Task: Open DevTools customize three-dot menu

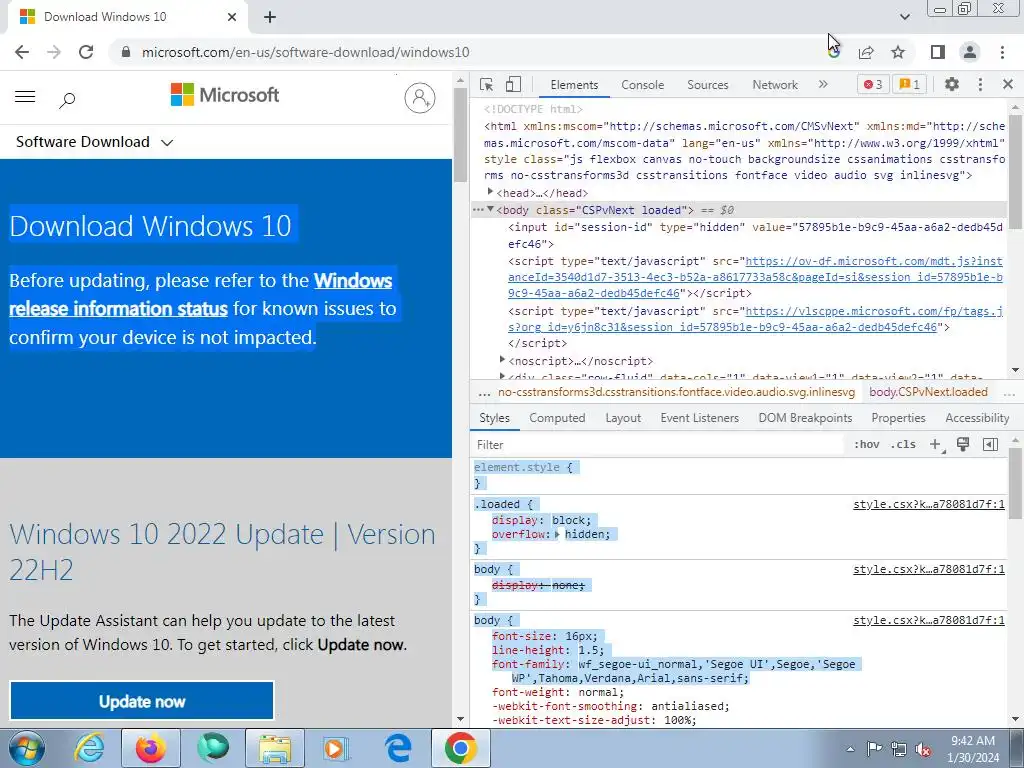Action: [x=980, y=84]
